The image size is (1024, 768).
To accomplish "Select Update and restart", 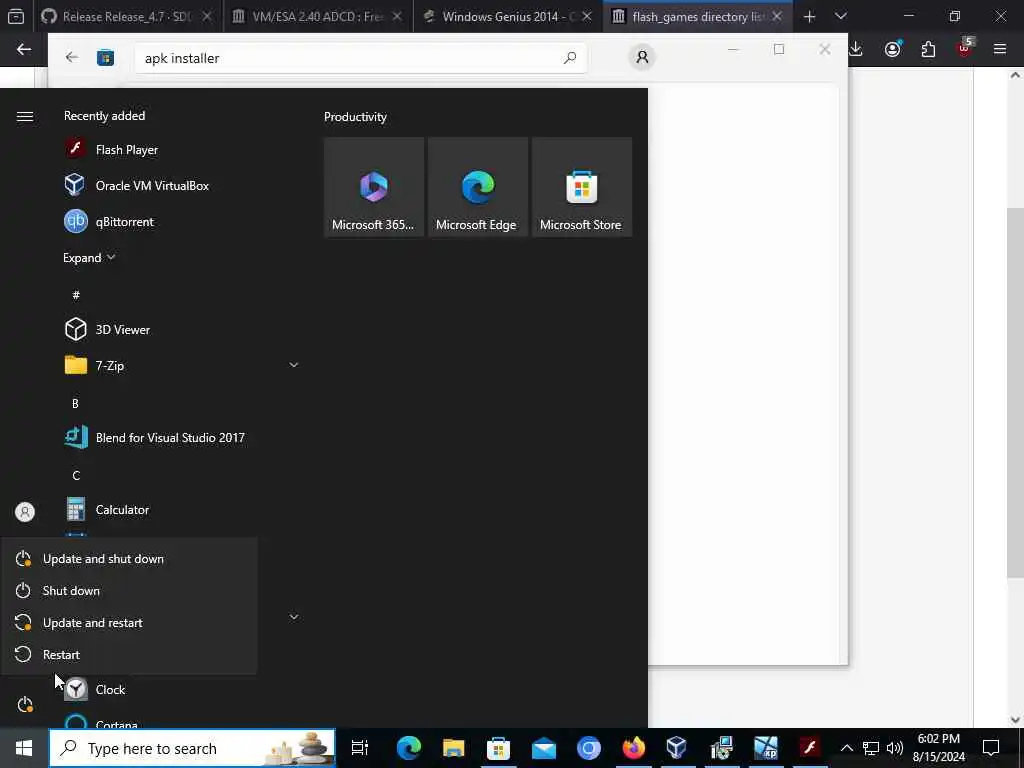I will point(129,622).
